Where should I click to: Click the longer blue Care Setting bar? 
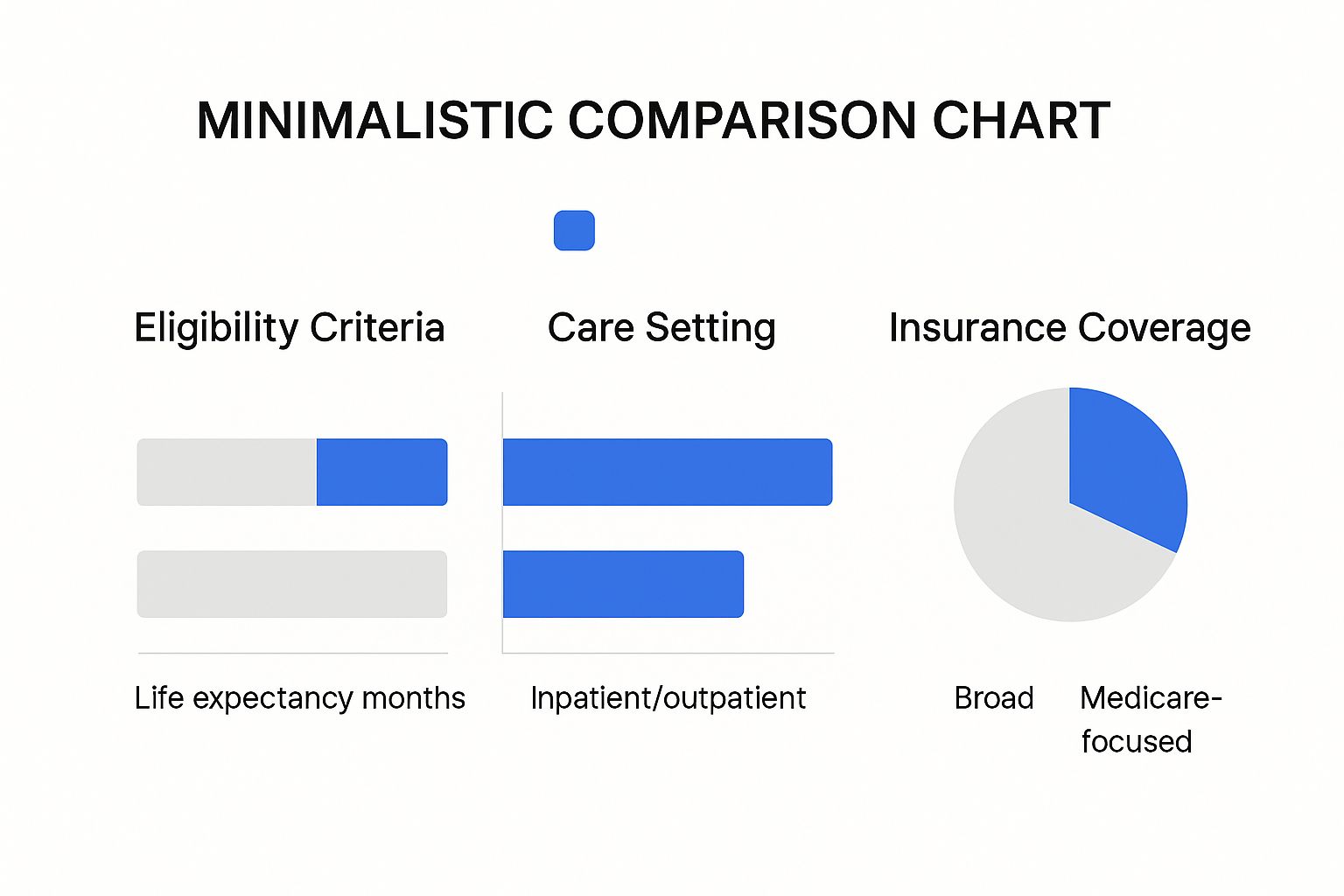(668, 472)
